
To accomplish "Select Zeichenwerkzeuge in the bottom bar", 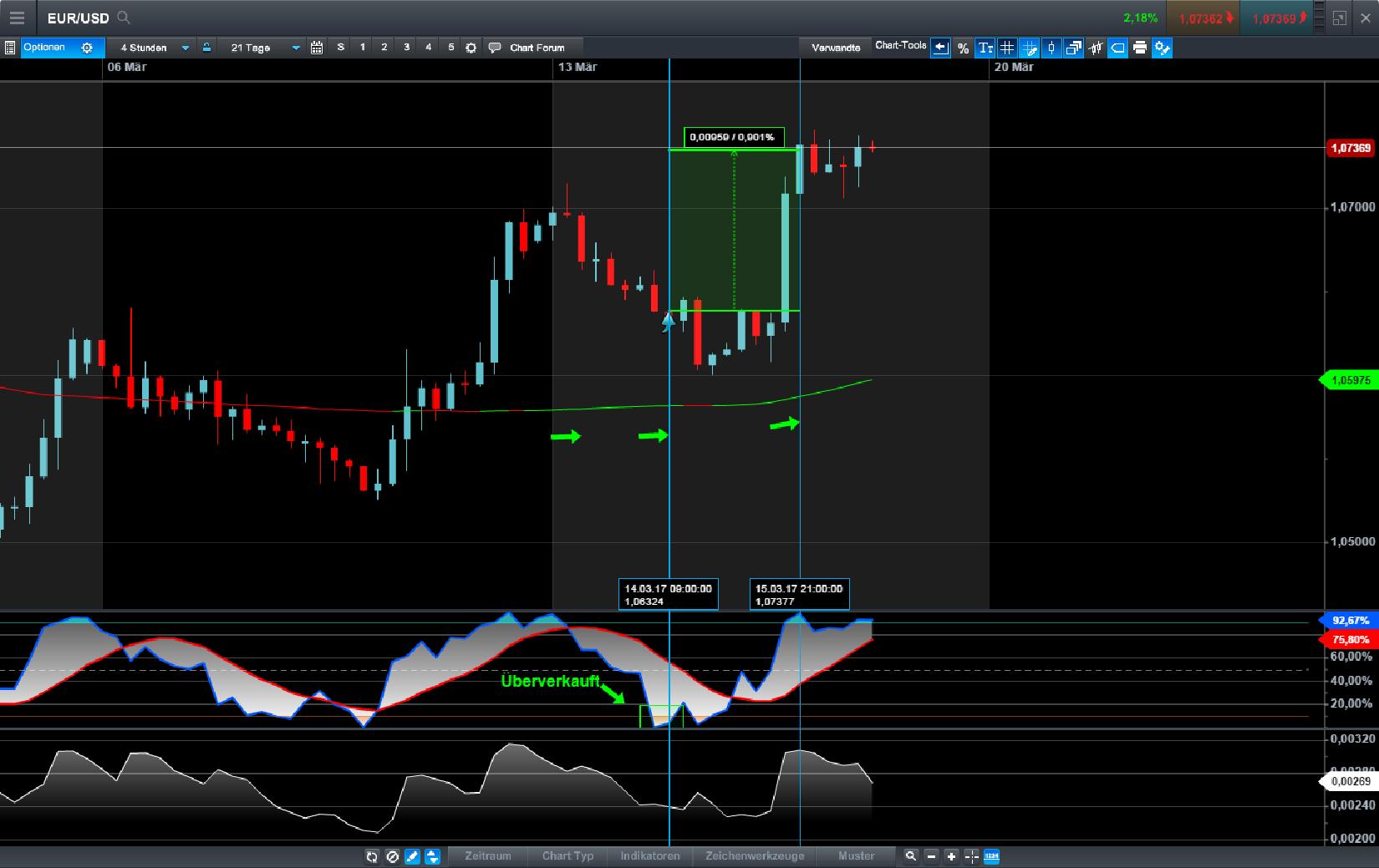I will tap(755, 856).
